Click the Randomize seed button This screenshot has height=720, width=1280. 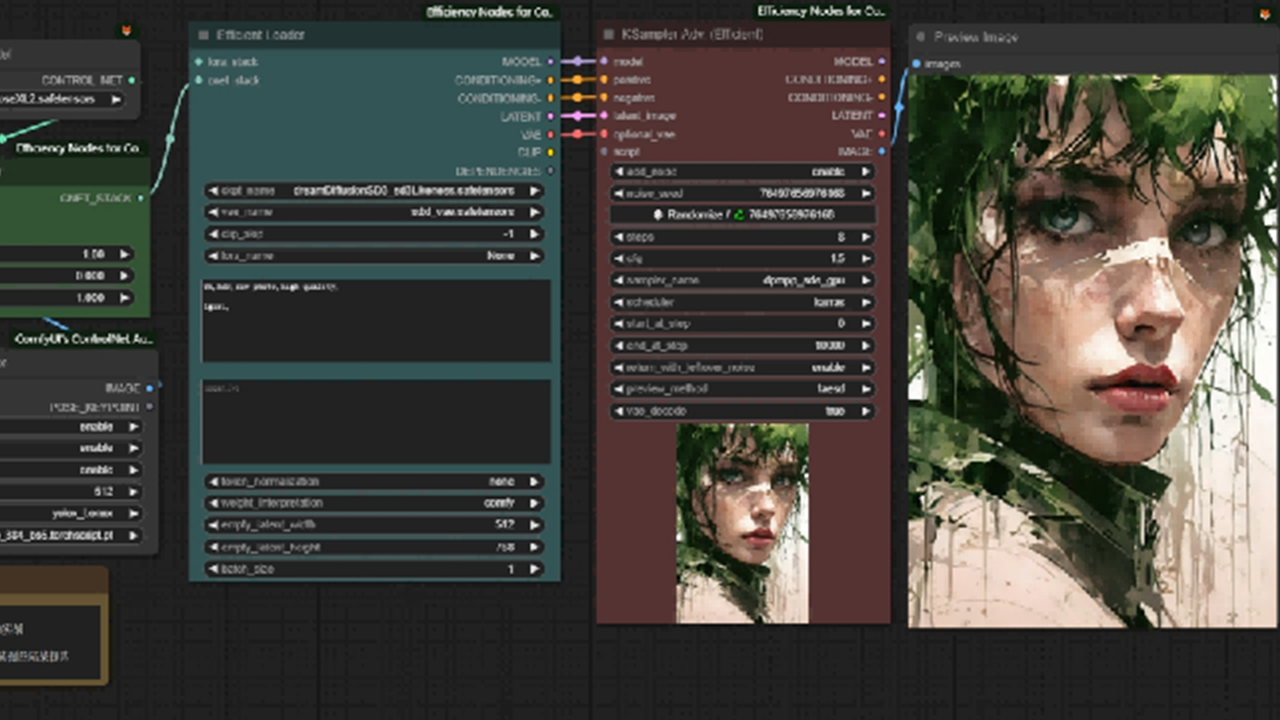743,214
